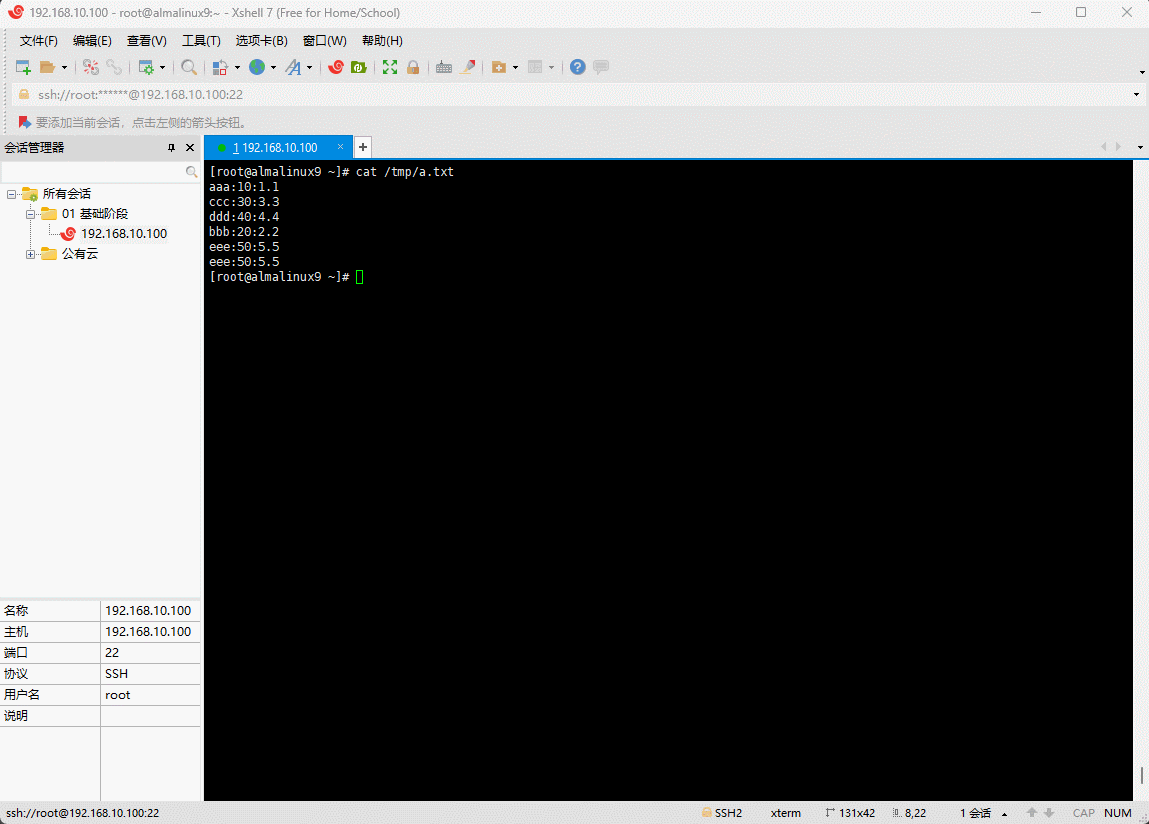The image size is (1149, 824).
Task: Launch Xftp from the green toolbar icon
Action: (x=358, y=67)
